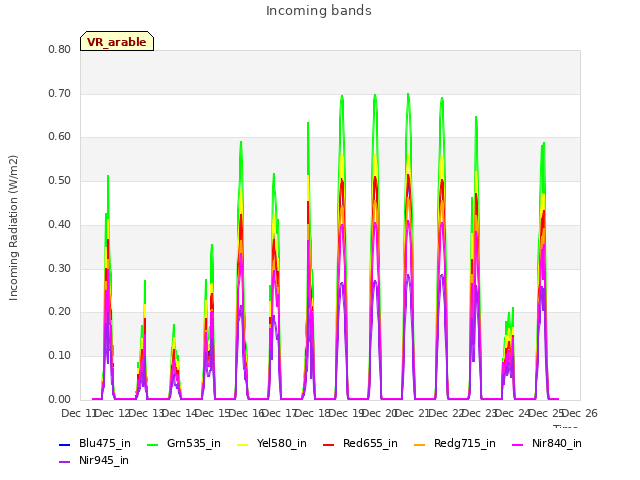Click the 0.60 y-axis tick label
Viewport: 640px width, 480px height.
[x=60, y=137]
